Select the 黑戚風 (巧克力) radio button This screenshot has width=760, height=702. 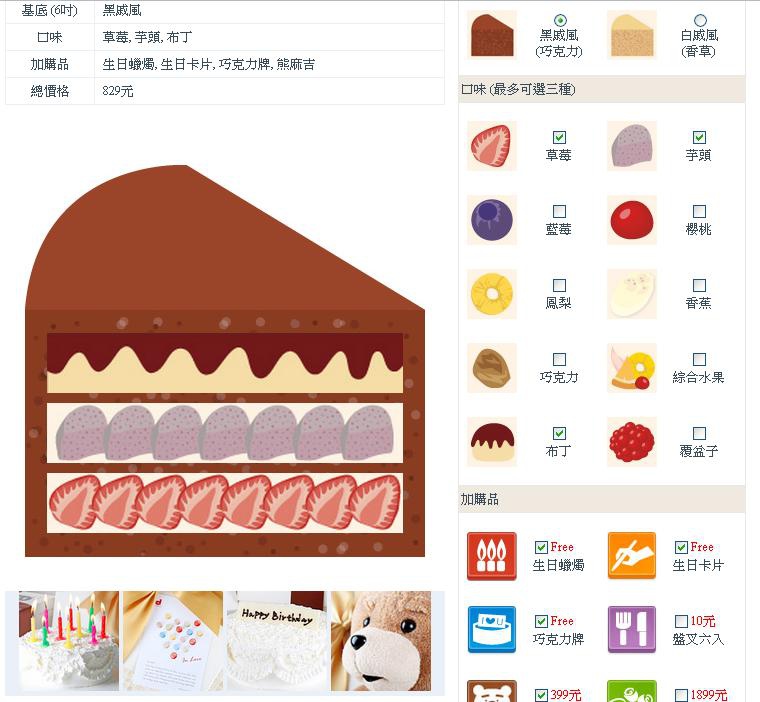pyautogui.click(x=560, y=20)
